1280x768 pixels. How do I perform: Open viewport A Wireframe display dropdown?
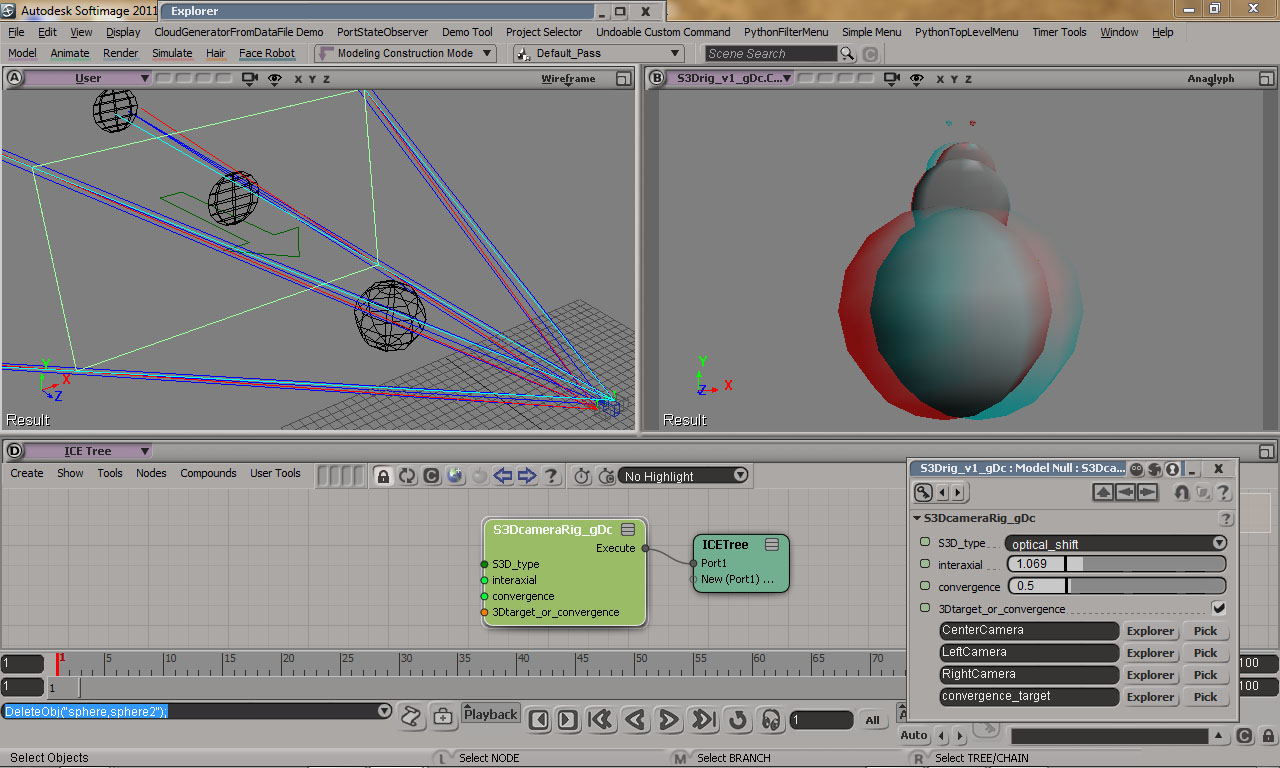(568, 78)
